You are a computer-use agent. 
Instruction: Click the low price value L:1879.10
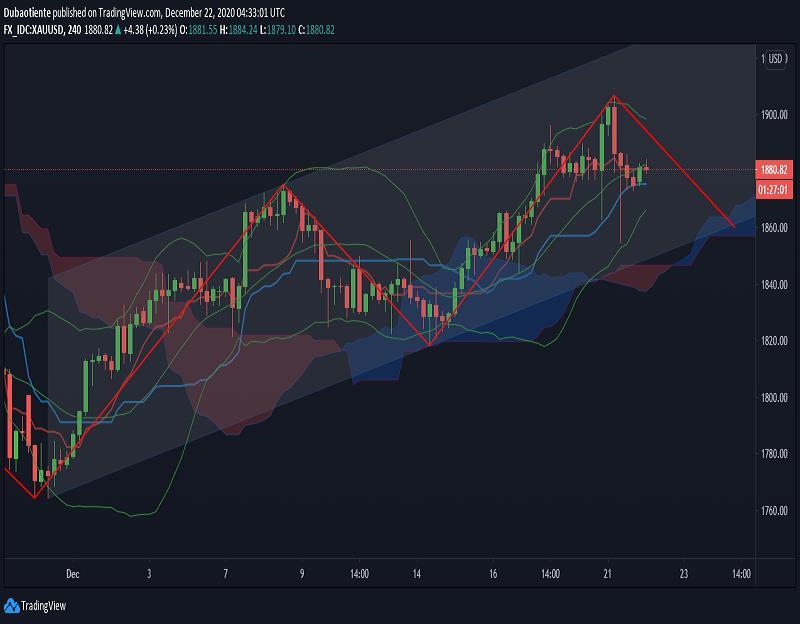pos(278,30)
